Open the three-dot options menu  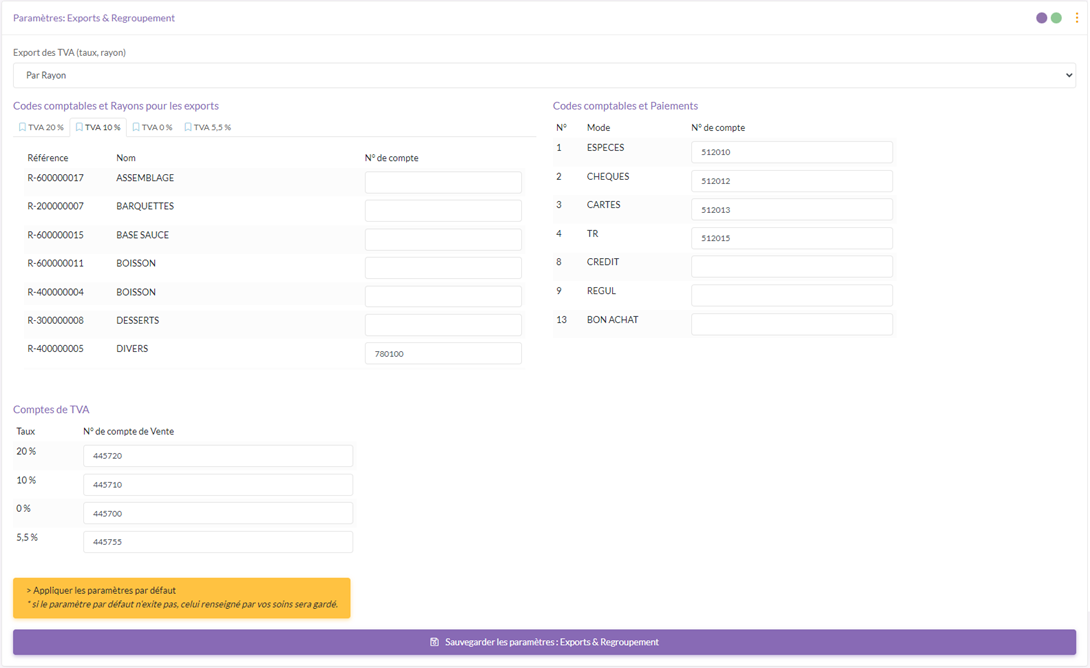(x=1077, y=18)
